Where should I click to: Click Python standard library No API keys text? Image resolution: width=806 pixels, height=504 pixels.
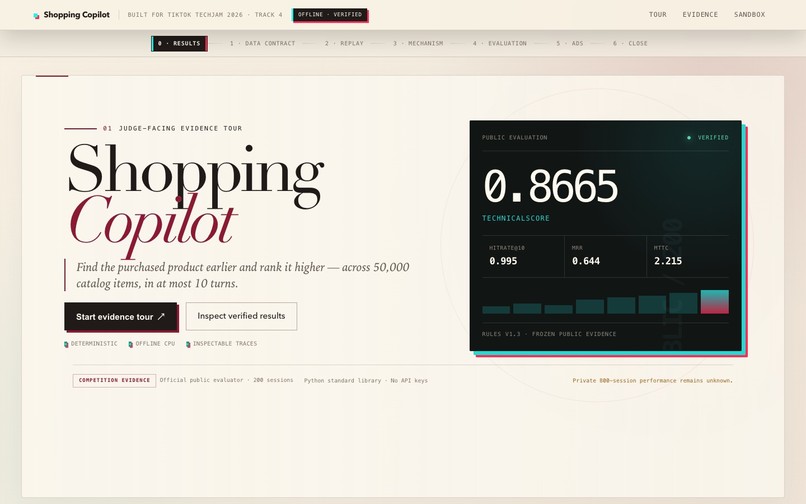tap(365, 381)
